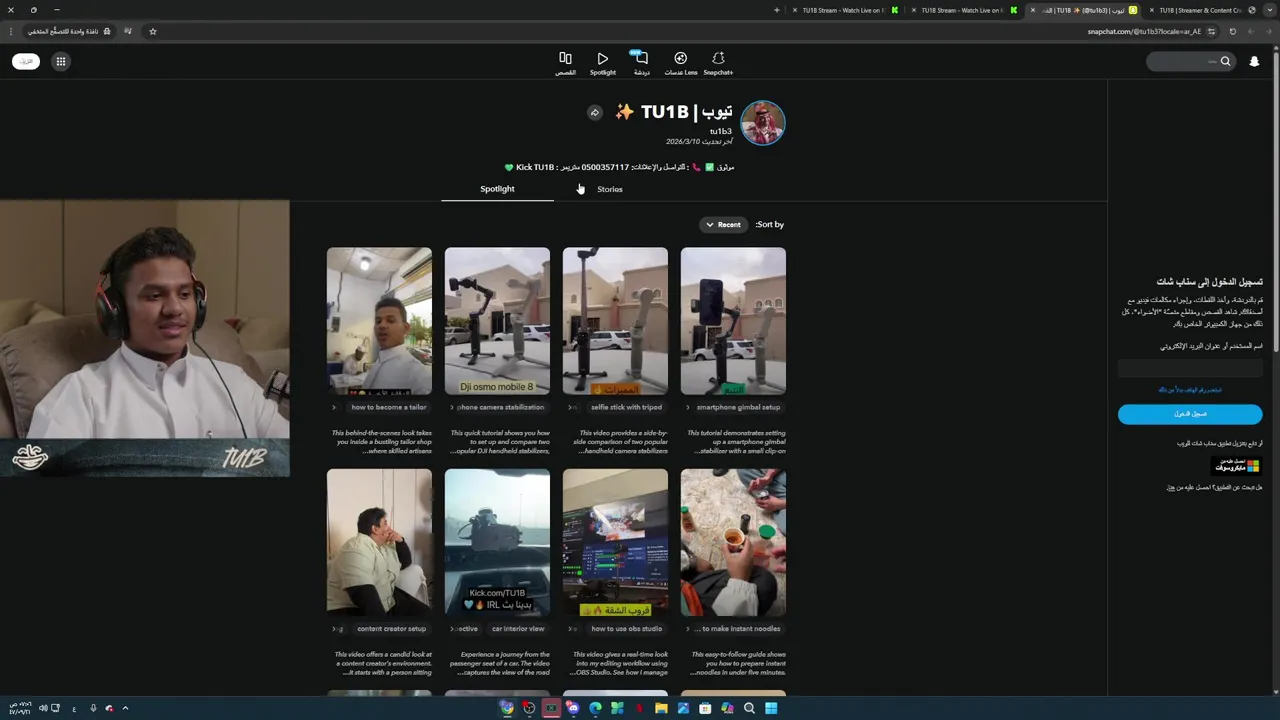Open Lenses from the top navigation
Viewport: 1280px width, 720px height.
(x=681, y=63)
